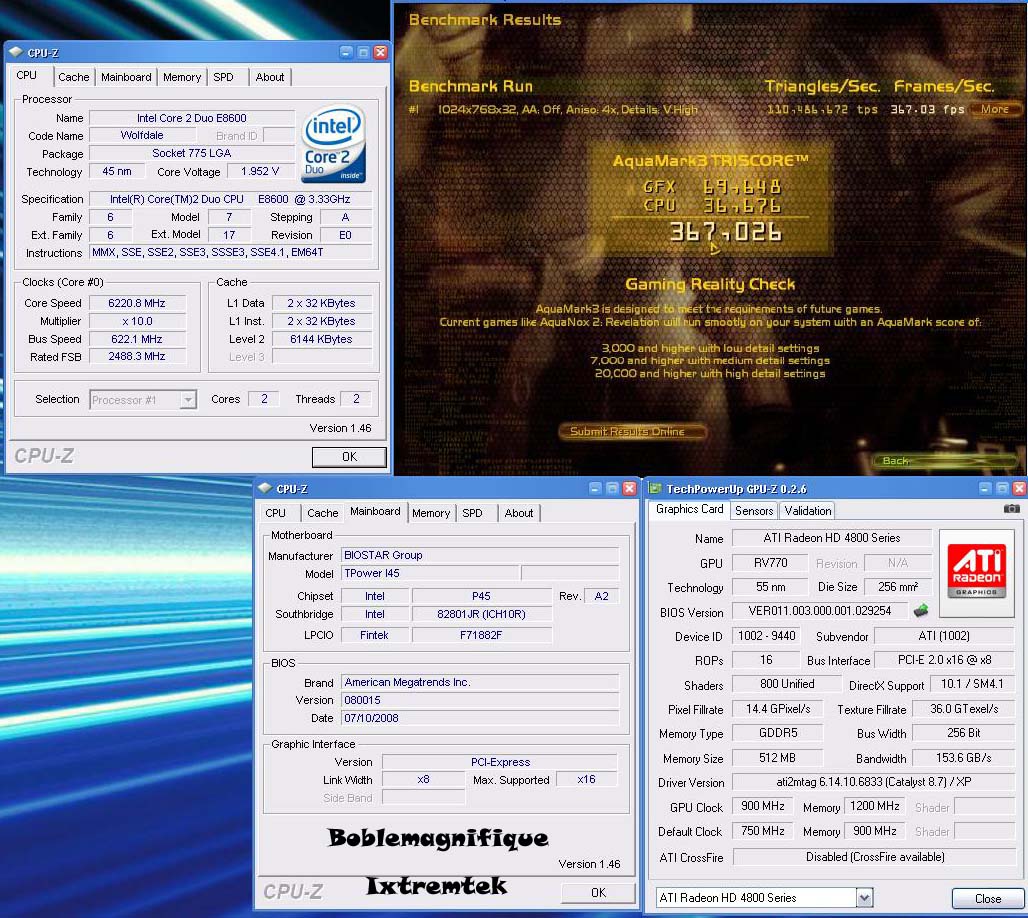Open Memory tab in top CPU-Z window
This screenshot has width=1028, height=918.
coord(182,77)
